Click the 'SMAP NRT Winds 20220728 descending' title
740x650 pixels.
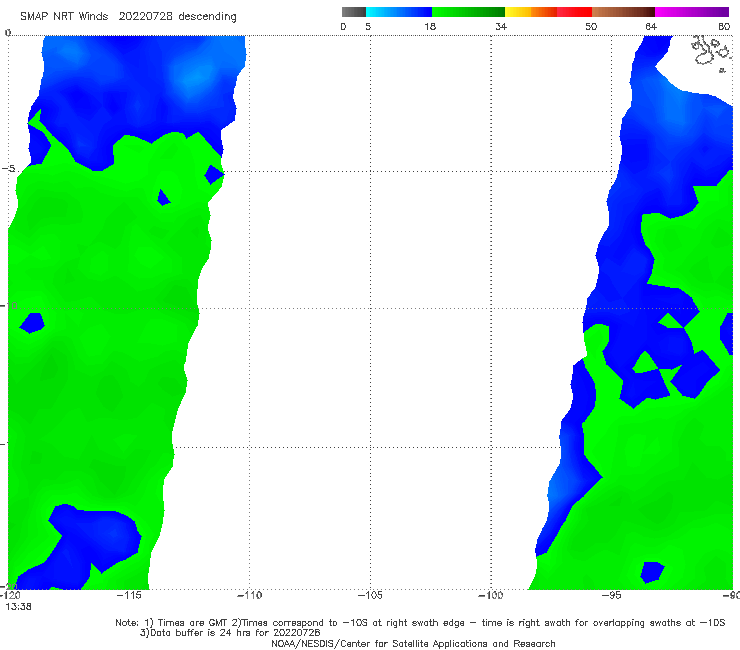click(x=128, y=16)
